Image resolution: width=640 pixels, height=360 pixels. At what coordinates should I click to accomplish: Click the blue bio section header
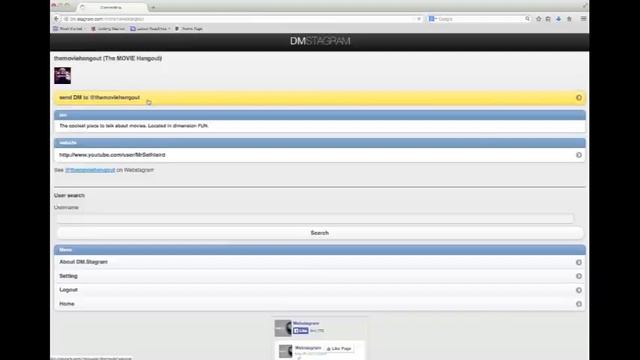pos(320,115)
